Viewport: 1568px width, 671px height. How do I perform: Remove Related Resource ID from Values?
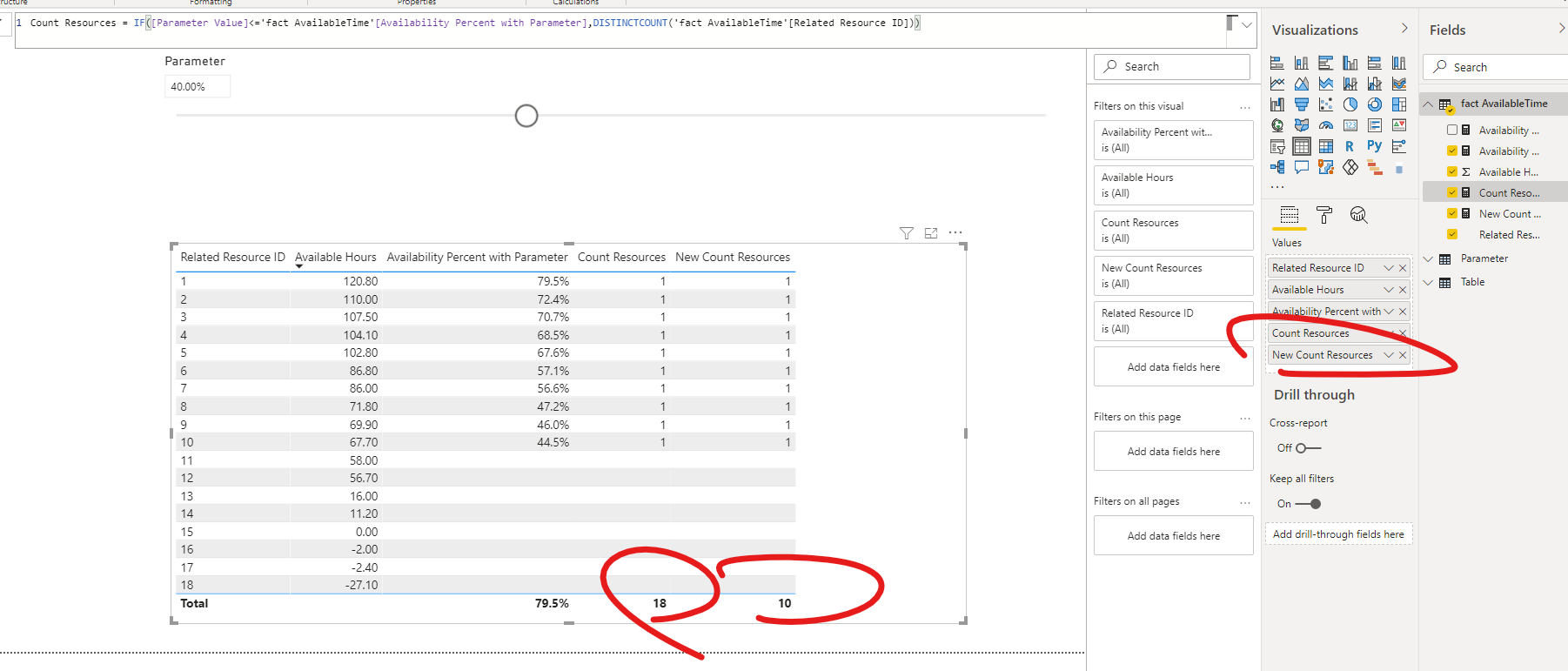(1403, 268)
